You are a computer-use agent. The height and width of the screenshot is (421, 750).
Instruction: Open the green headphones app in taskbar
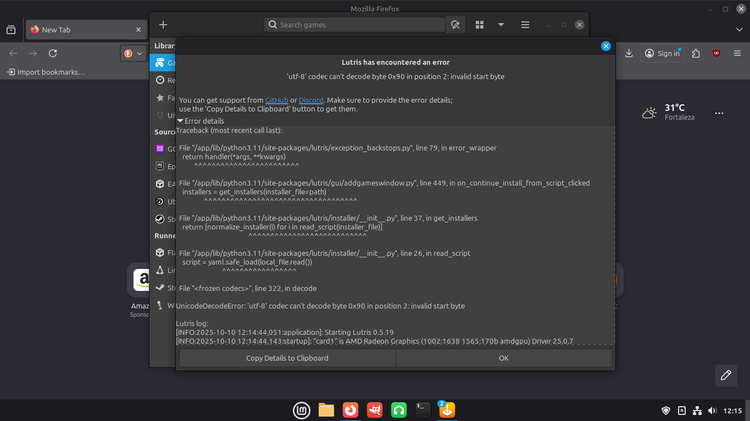pyautogui.click(x=398, y=410)
